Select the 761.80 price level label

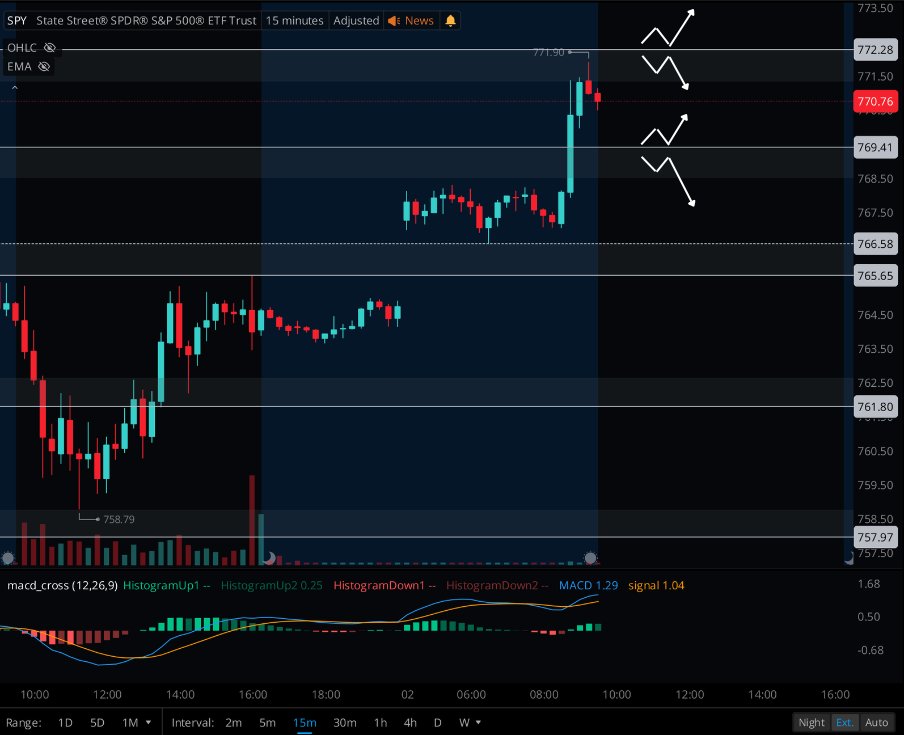click(x=875, y=406)
